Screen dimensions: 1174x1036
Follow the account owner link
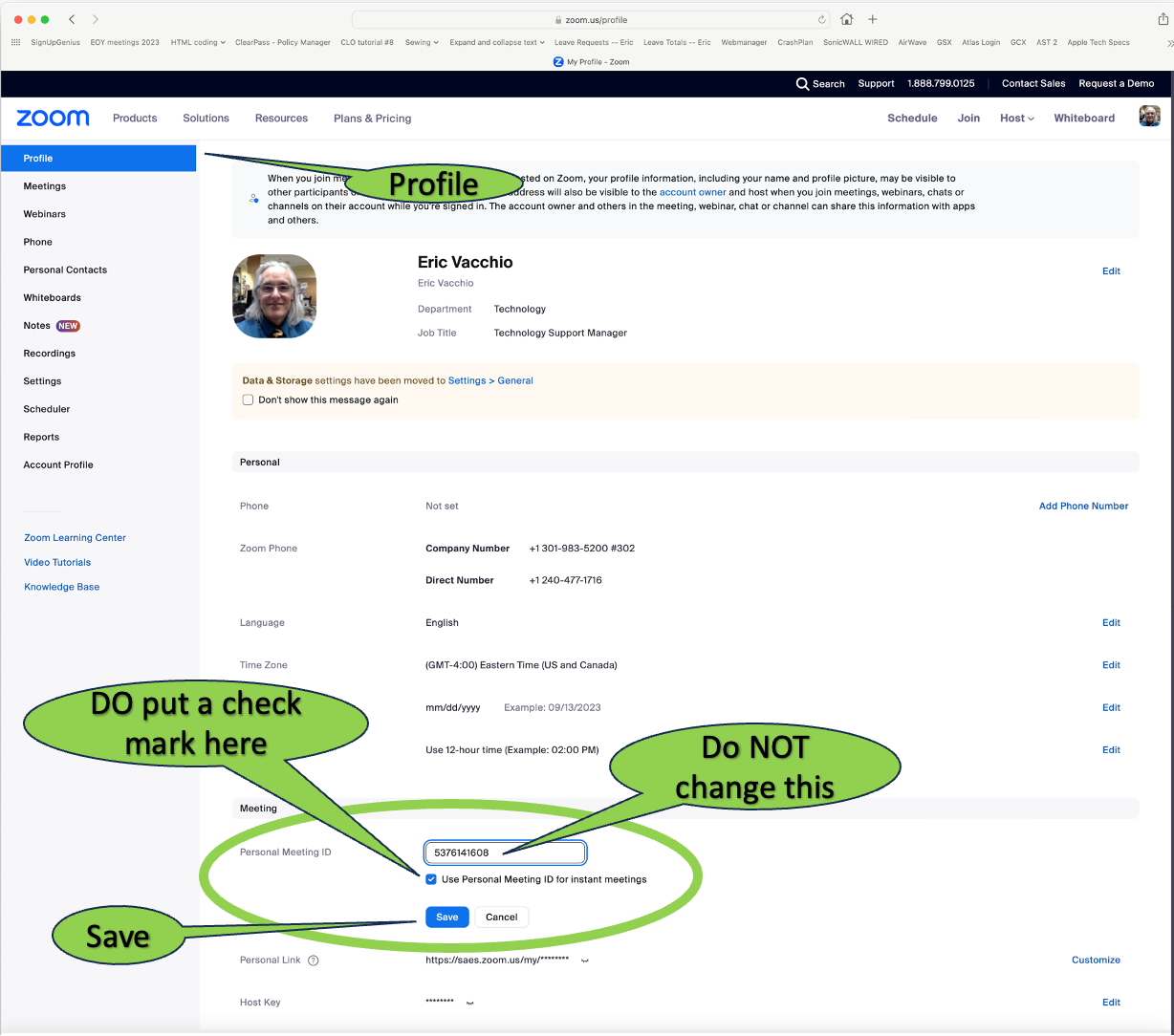click(693, 192)
